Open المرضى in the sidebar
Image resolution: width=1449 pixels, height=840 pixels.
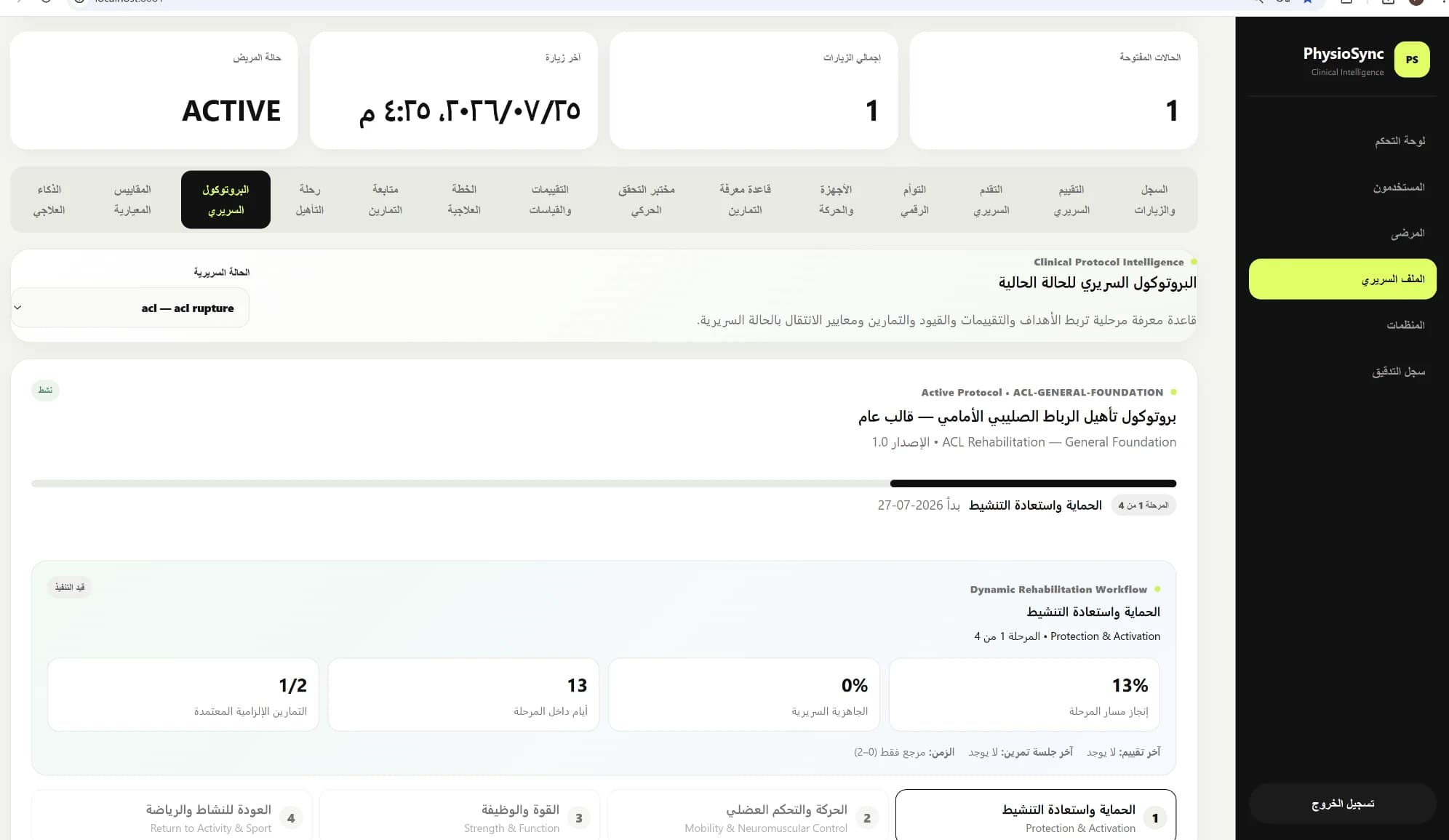[1342, 233]
